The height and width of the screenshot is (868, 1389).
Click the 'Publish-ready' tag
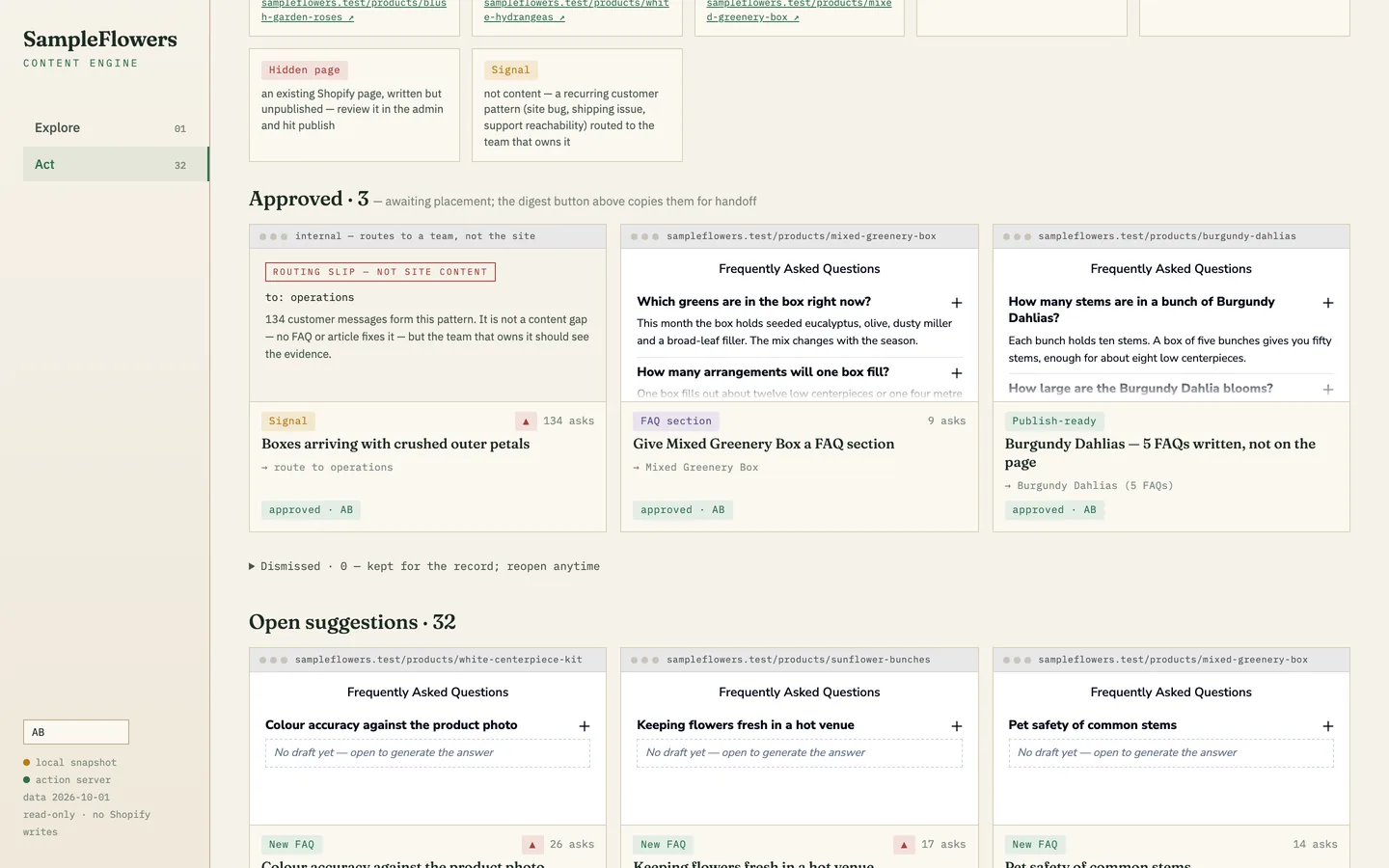(1054, 421)
